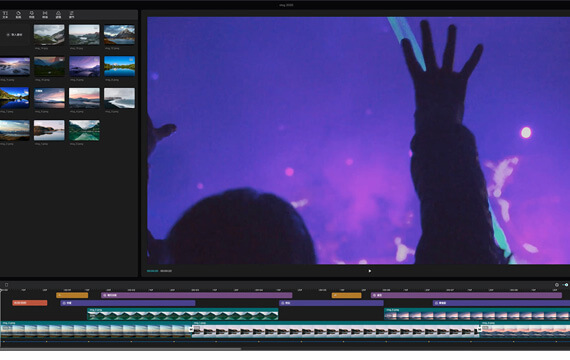Open the Effects tab icon
570x360 pixels.
click(x=32, y=15)
